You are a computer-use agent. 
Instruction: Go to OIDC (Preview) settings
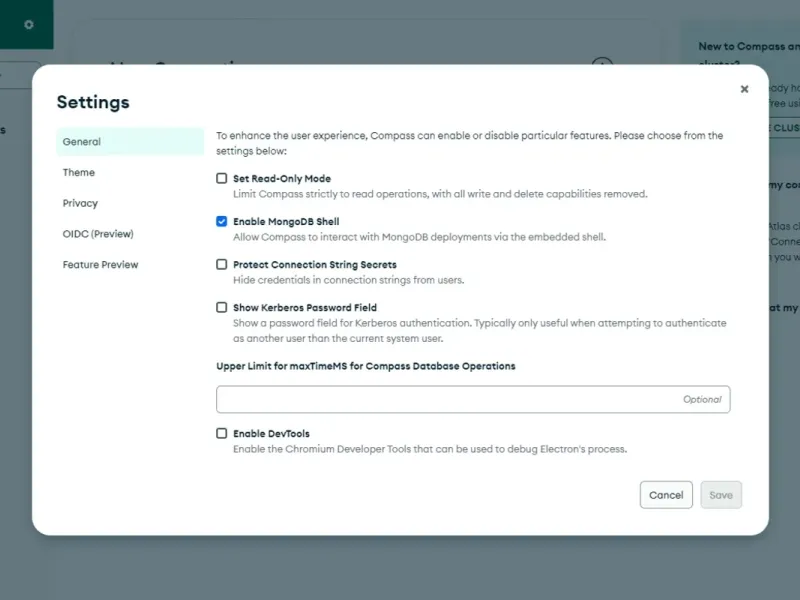98,234
